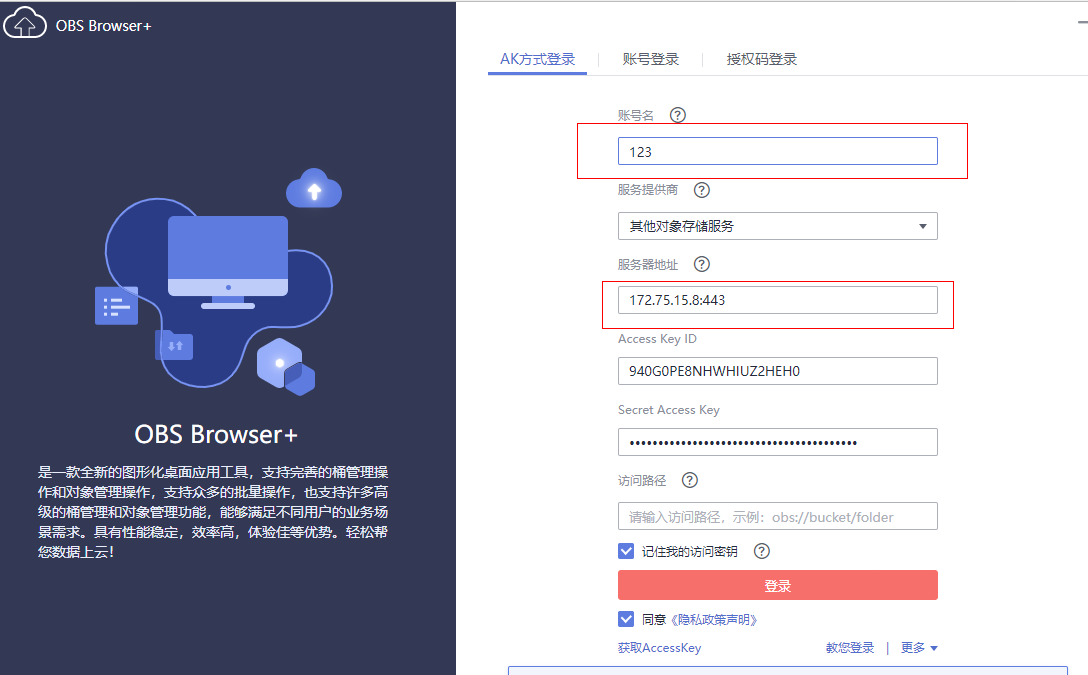
Task: Click the minimize window dash button
Action: pyautogui.click(x=1082, y=23)
